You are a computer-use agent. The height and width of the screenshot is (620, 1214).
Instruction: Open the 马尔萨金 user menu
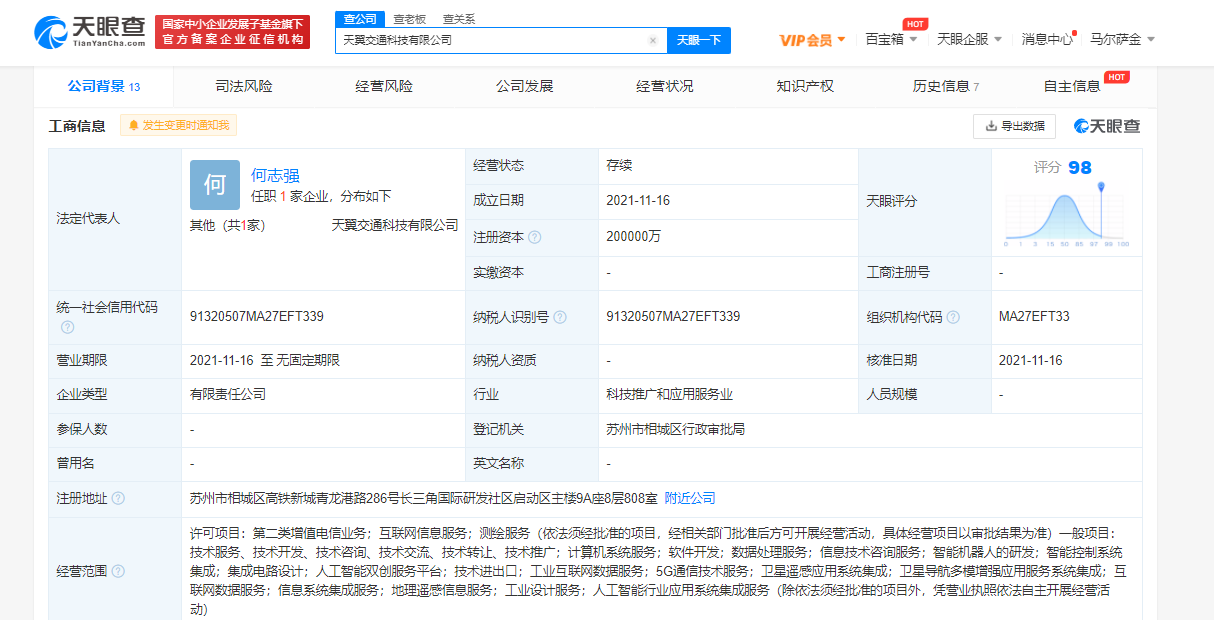pyautogui.click(x=1122, y=40)
